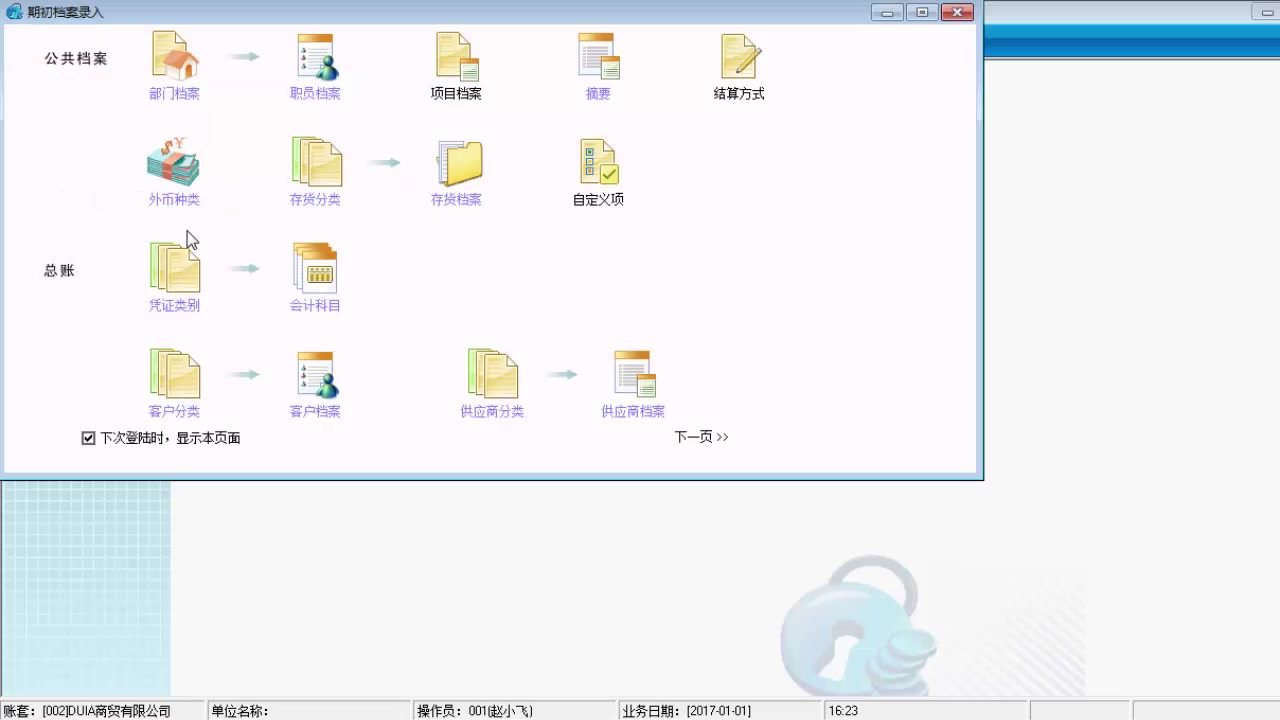Click the 16:23 time in status bar
This screenshot has height=720, width=1280.
843,711
